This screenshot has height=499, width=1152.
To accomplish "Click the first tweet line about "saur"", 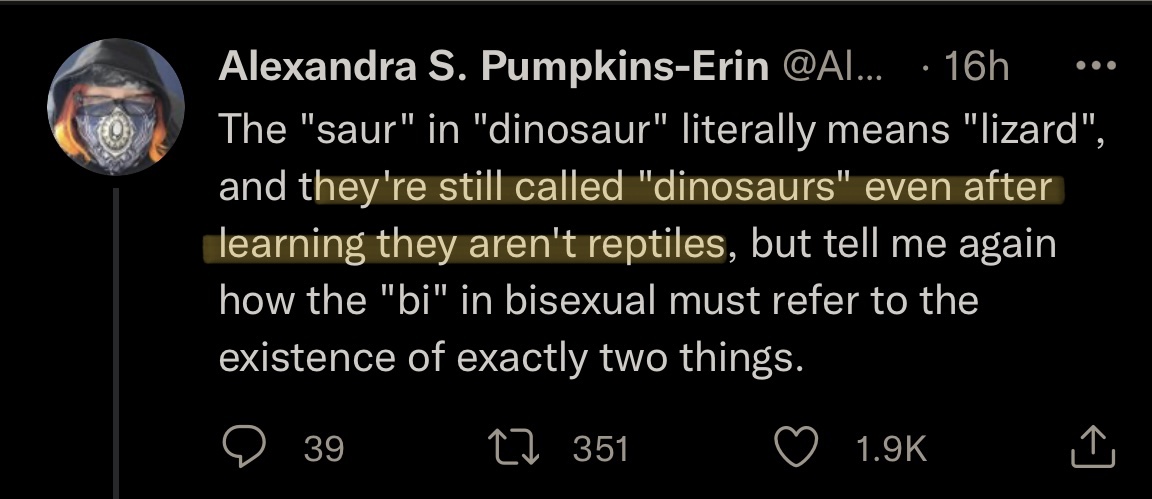I will click(x=661, y=131).
